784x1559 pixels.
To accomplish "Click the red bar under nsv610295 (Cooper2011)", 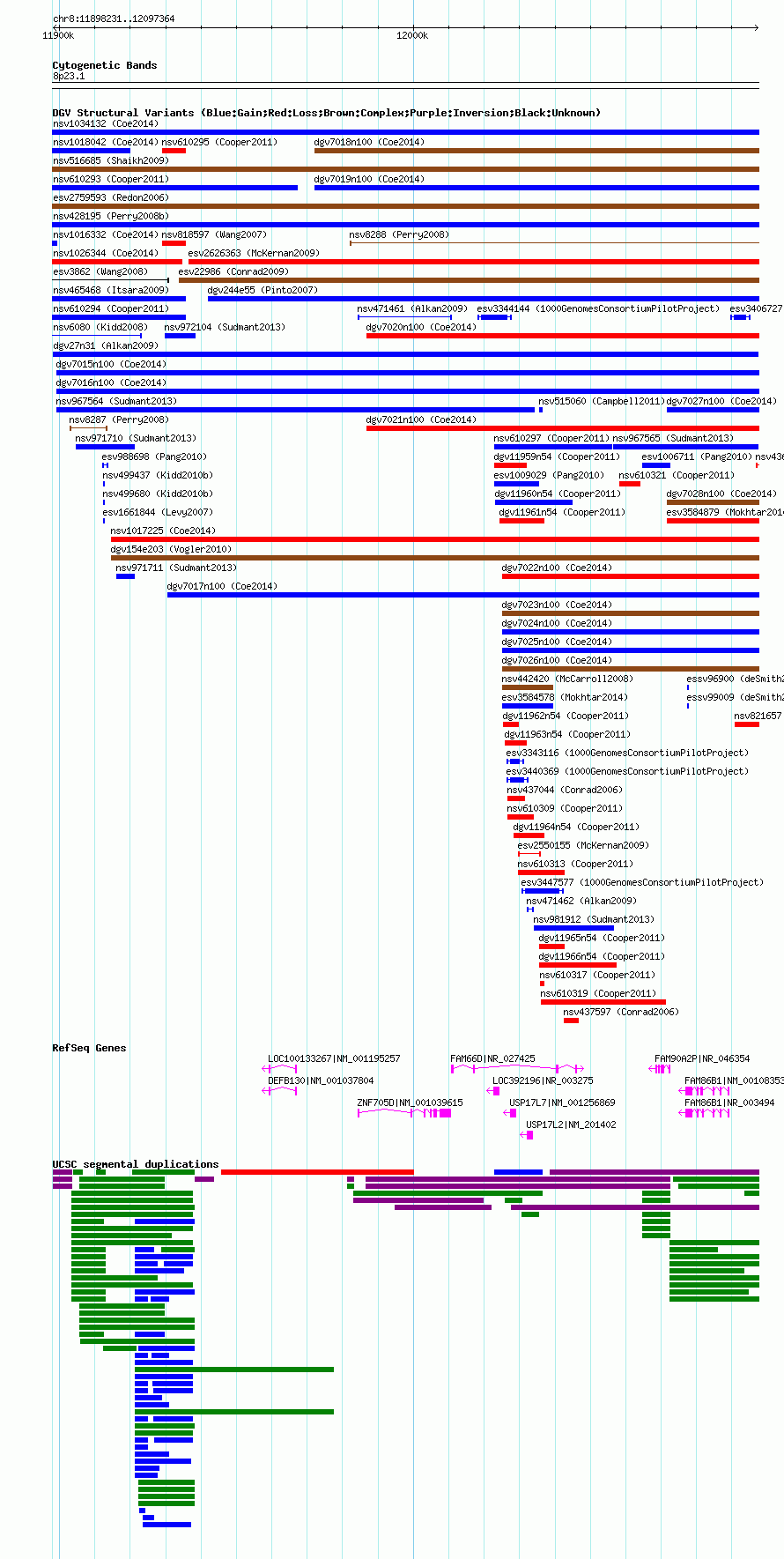I will tap(174, 151).
